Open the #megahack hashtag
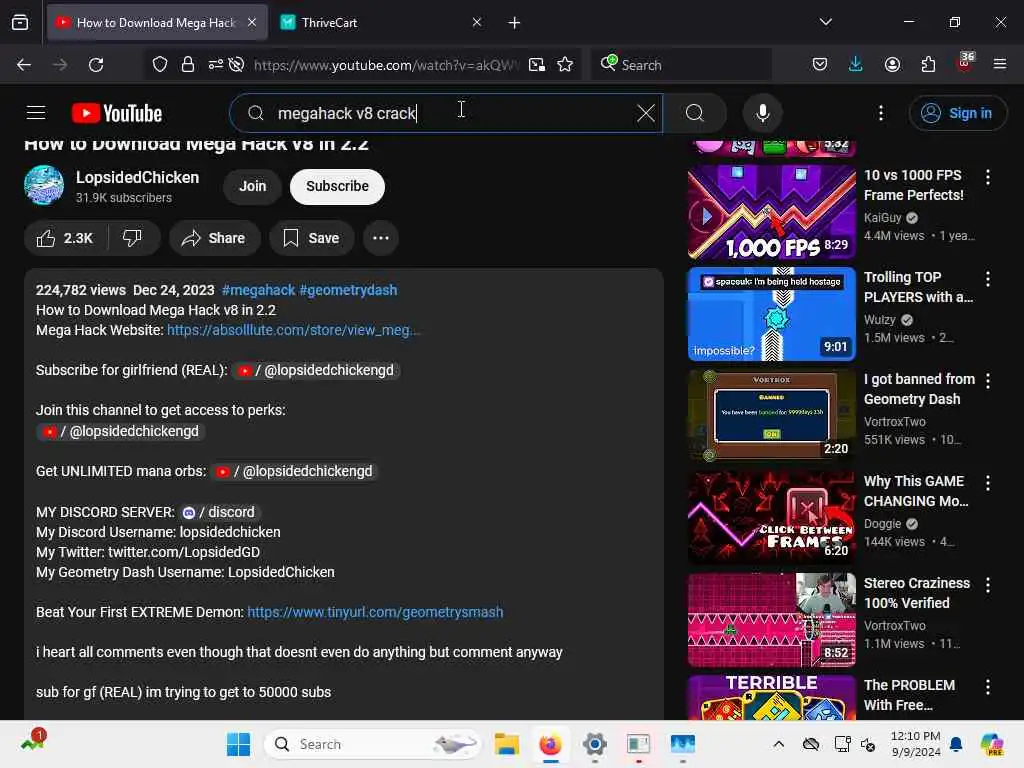1024x768 pixels. pyautogui.click(x=259, y=290)
